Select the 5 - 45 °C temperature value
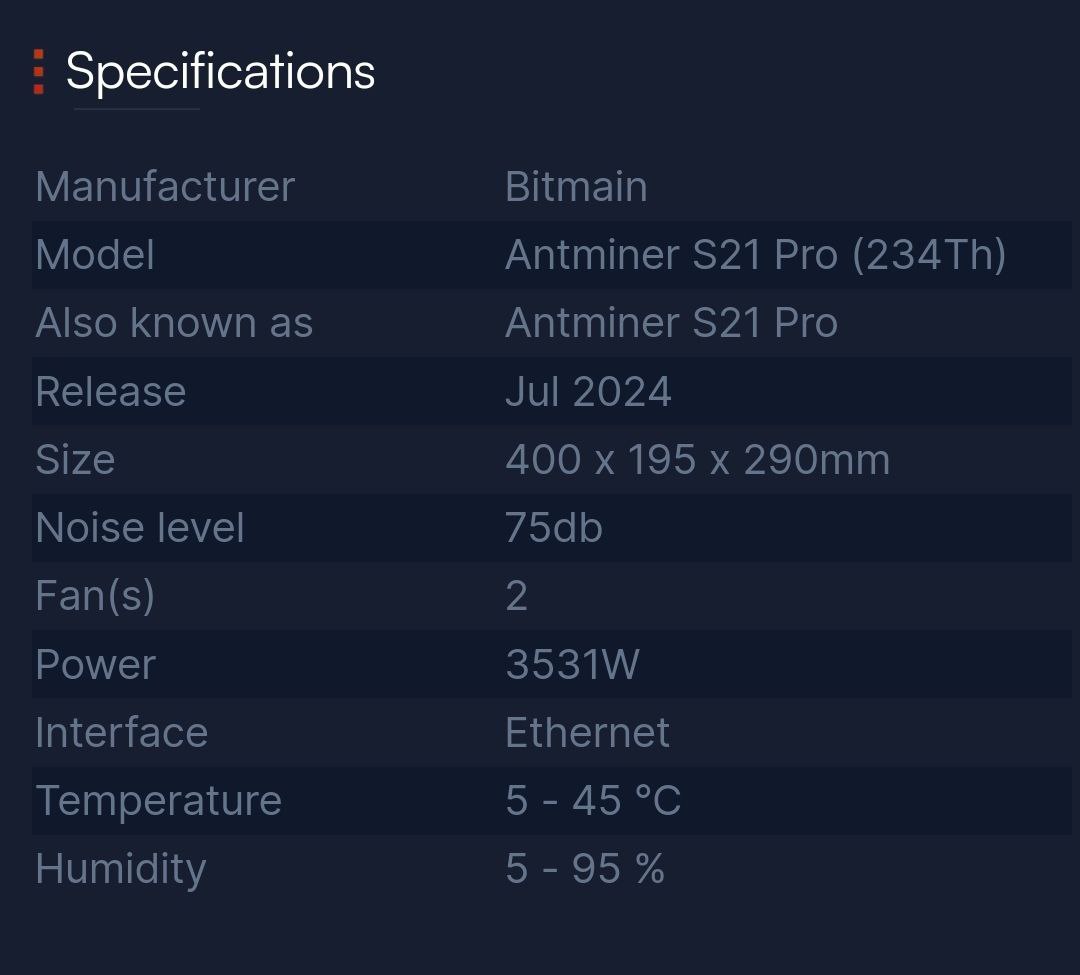Image resolution: width=1080 pixels, height=975 pixels. point(593,801)
